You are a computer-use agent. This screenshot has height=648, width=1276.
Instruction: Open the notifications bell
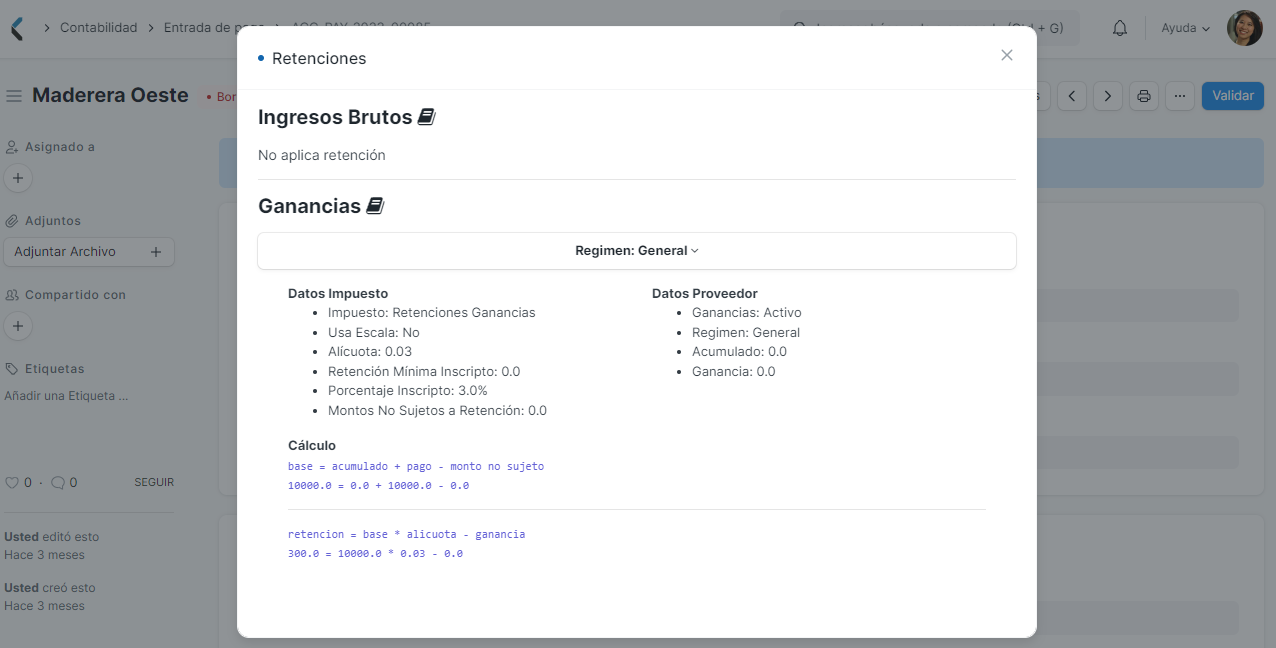1120,28
